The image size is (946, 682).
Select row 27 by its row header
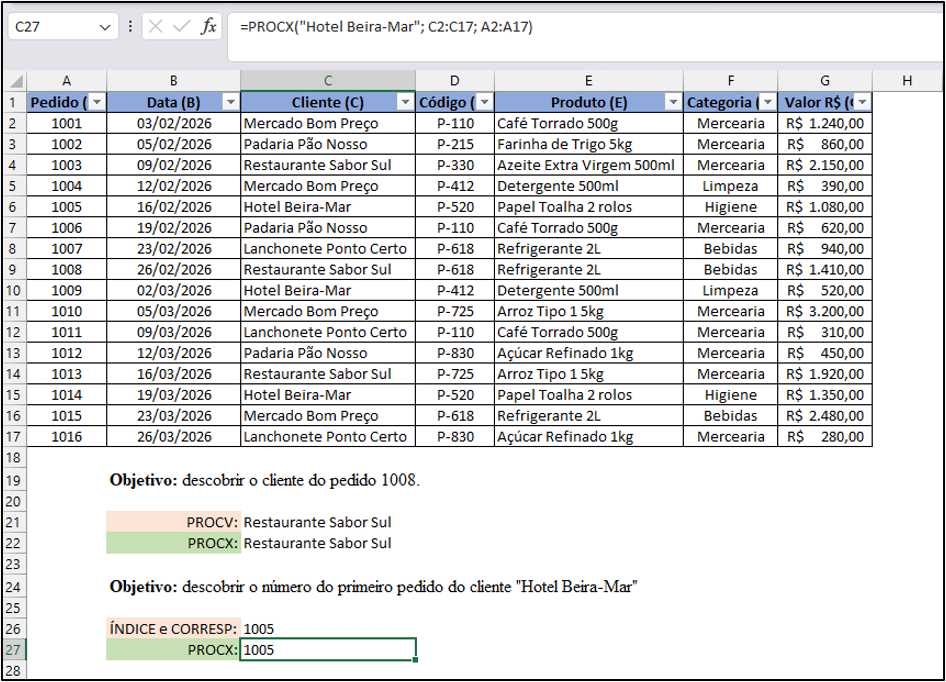click(13, 650)
